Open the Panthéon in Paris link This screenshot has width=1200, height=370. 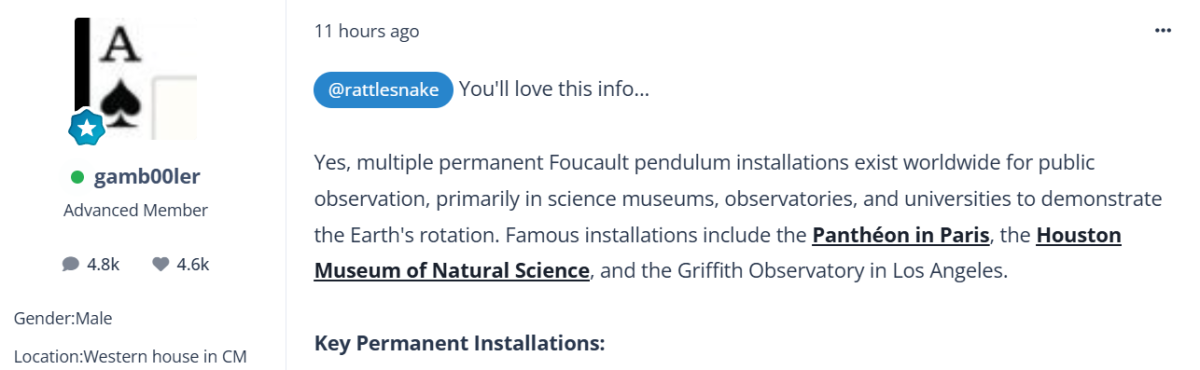pyautogui.click(x=901, y=236)
